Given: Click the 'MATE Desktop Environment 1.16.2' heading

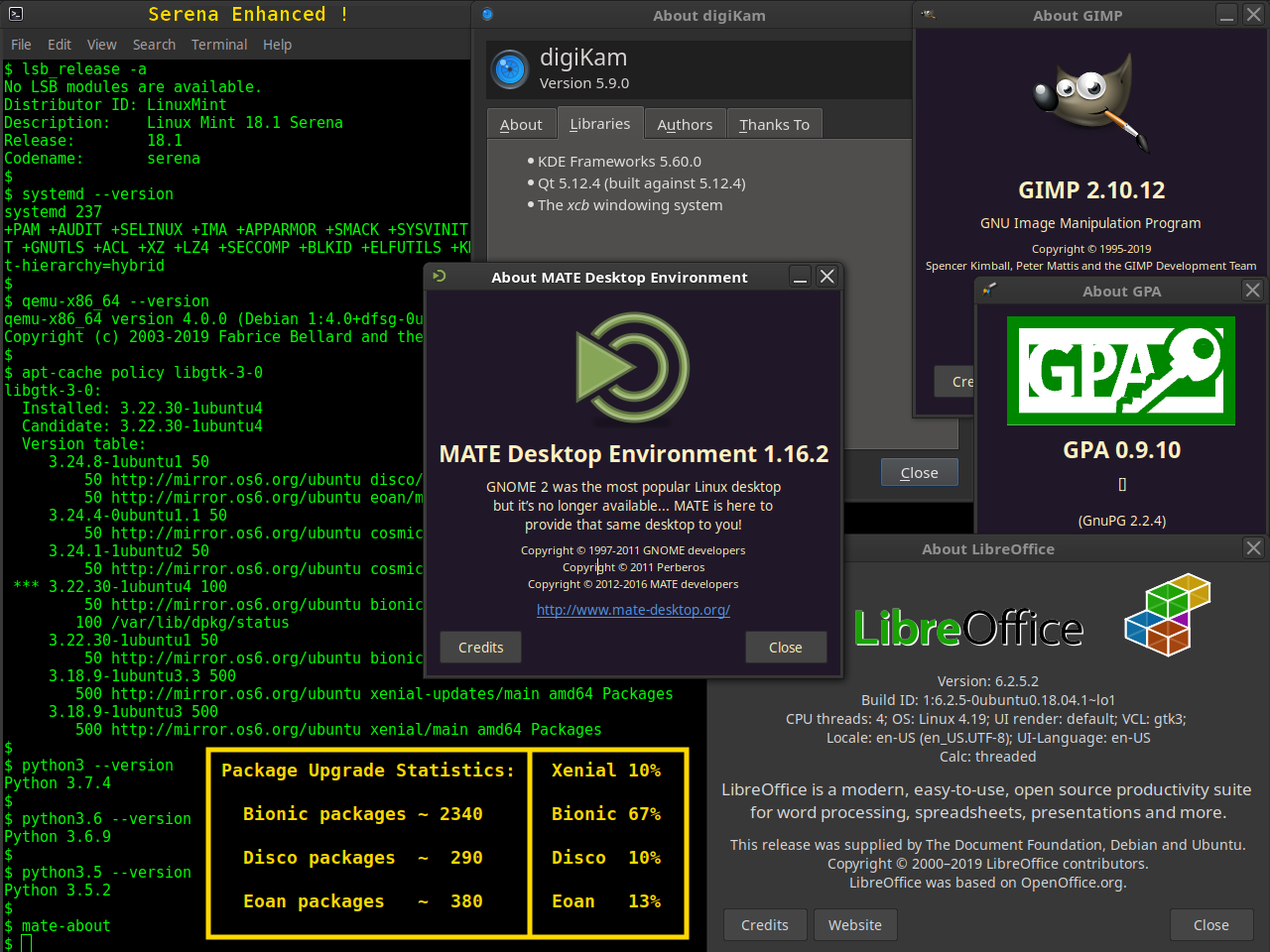Looking at the screenshot, I should coord(633,453).
